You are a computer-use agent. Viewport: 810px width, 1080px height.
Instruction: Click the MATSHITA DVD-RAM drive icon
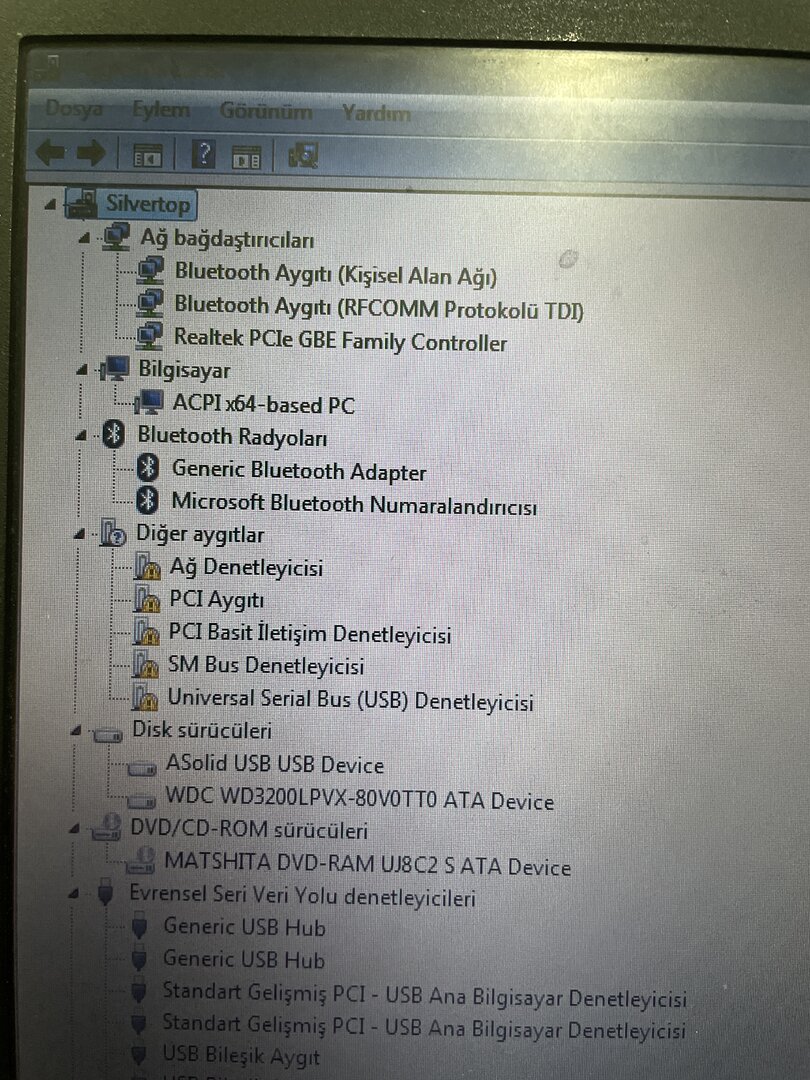[x=141, y=861]
